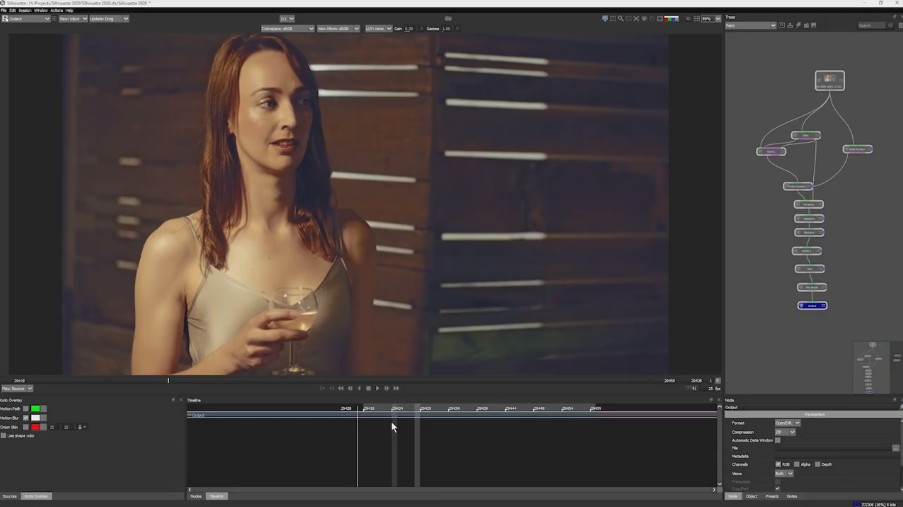Open the Format OpenEXR dropdown
Viewport: 903px width, 507px height.
[x=787, y=423]
